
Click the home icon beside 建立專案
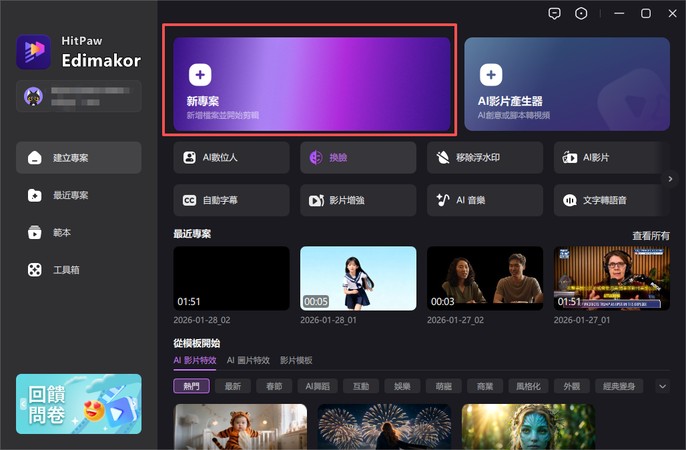(35, 157)
